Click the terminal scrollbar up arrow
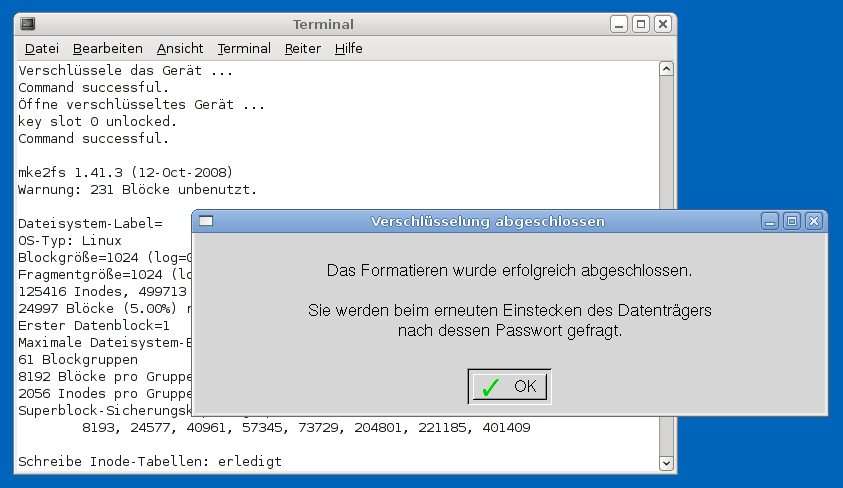This screenshot has width=843, height=488. pos(666,69)
